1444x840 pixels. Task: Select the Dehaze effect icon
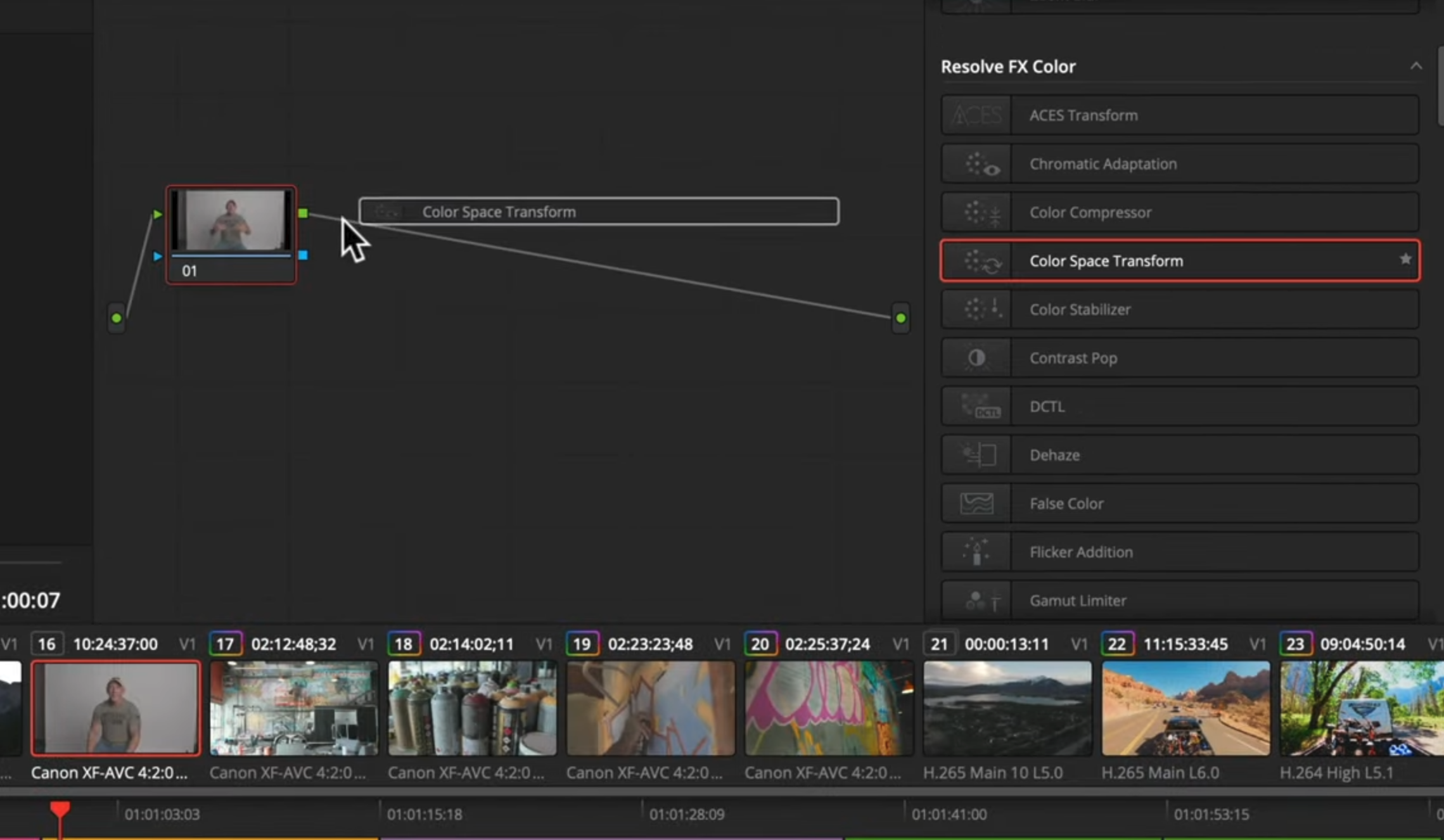click(x=976, y=455)
